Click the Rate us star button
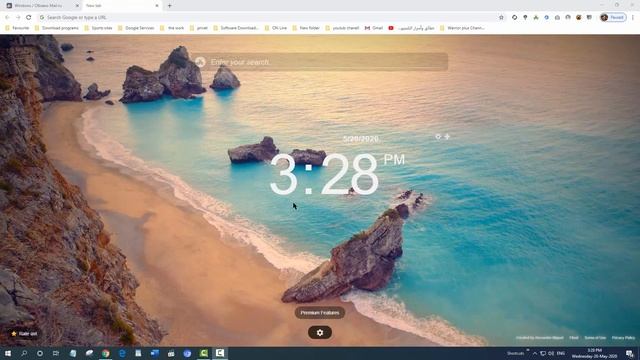Image resolution: width=640 pixels, height=360 pixels. [24, 334]
